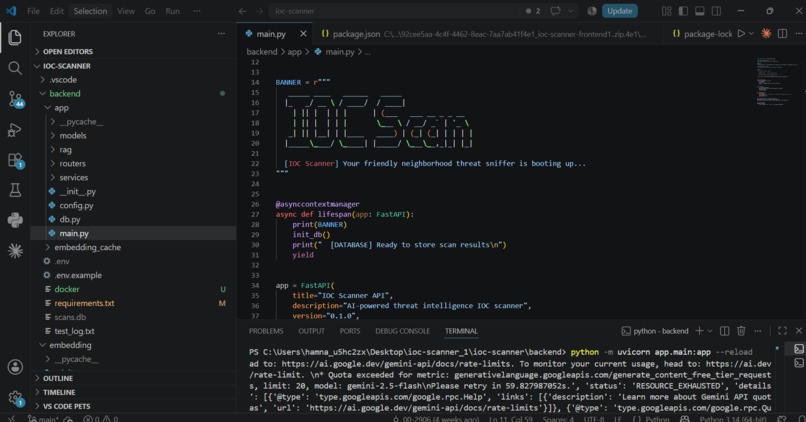Screen dimensions: 806x422
Task: Switch to the Output panel tab
Action: point(312,331)
